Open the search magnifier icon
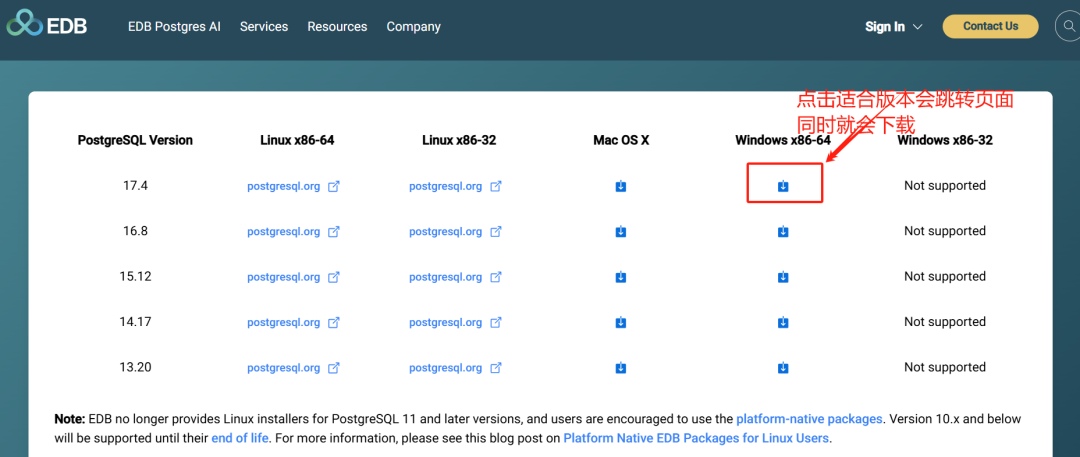 click(x=1069, y=26)
